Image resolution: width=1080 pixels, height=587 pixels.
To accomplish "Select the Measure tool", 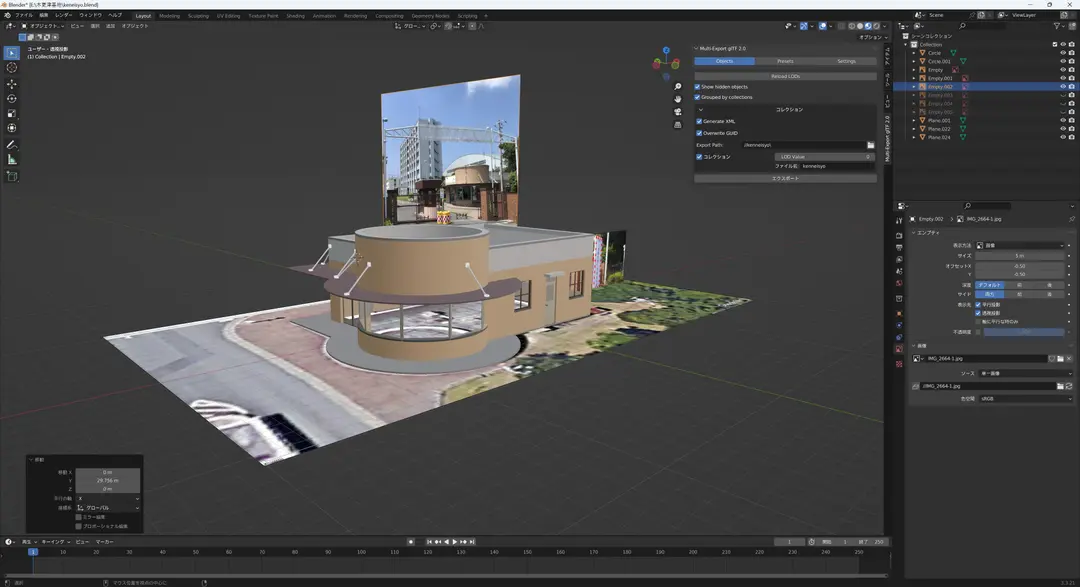I will point(12,160).
